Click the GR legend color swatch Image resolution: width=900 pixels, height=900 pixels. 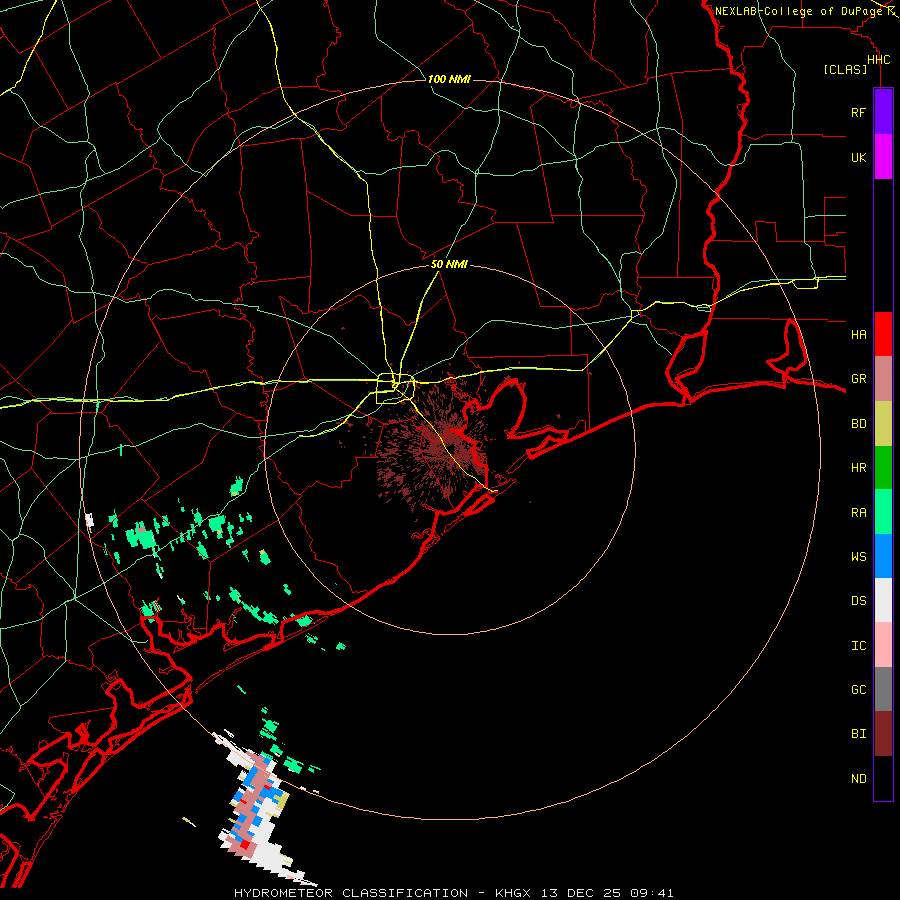click(x=883, y=379)
